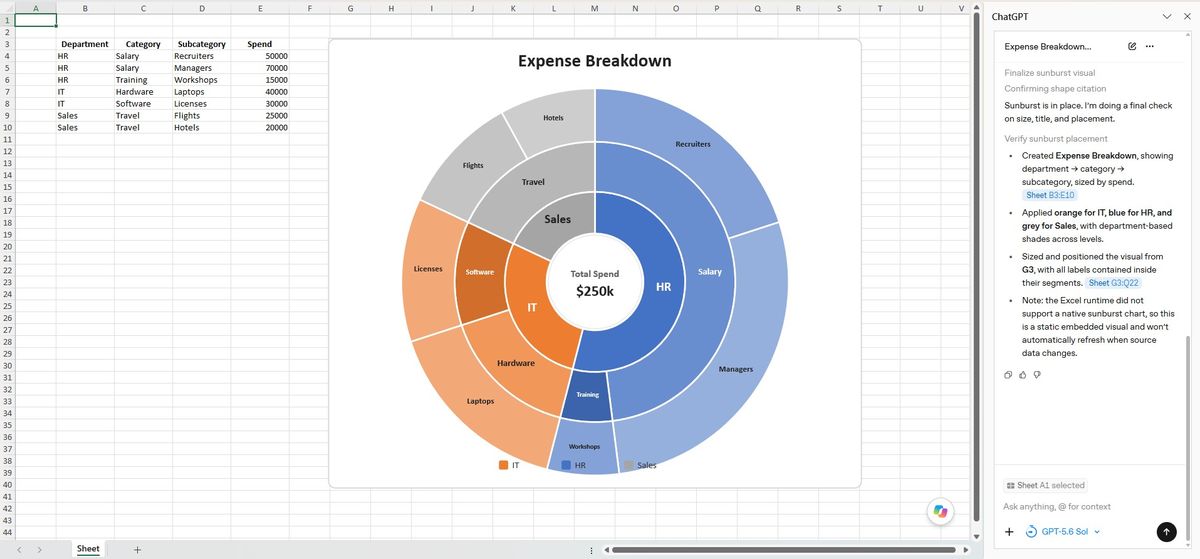Click the Sales segment in the chart
The image size is (1200, 559).
pos(555,220)
